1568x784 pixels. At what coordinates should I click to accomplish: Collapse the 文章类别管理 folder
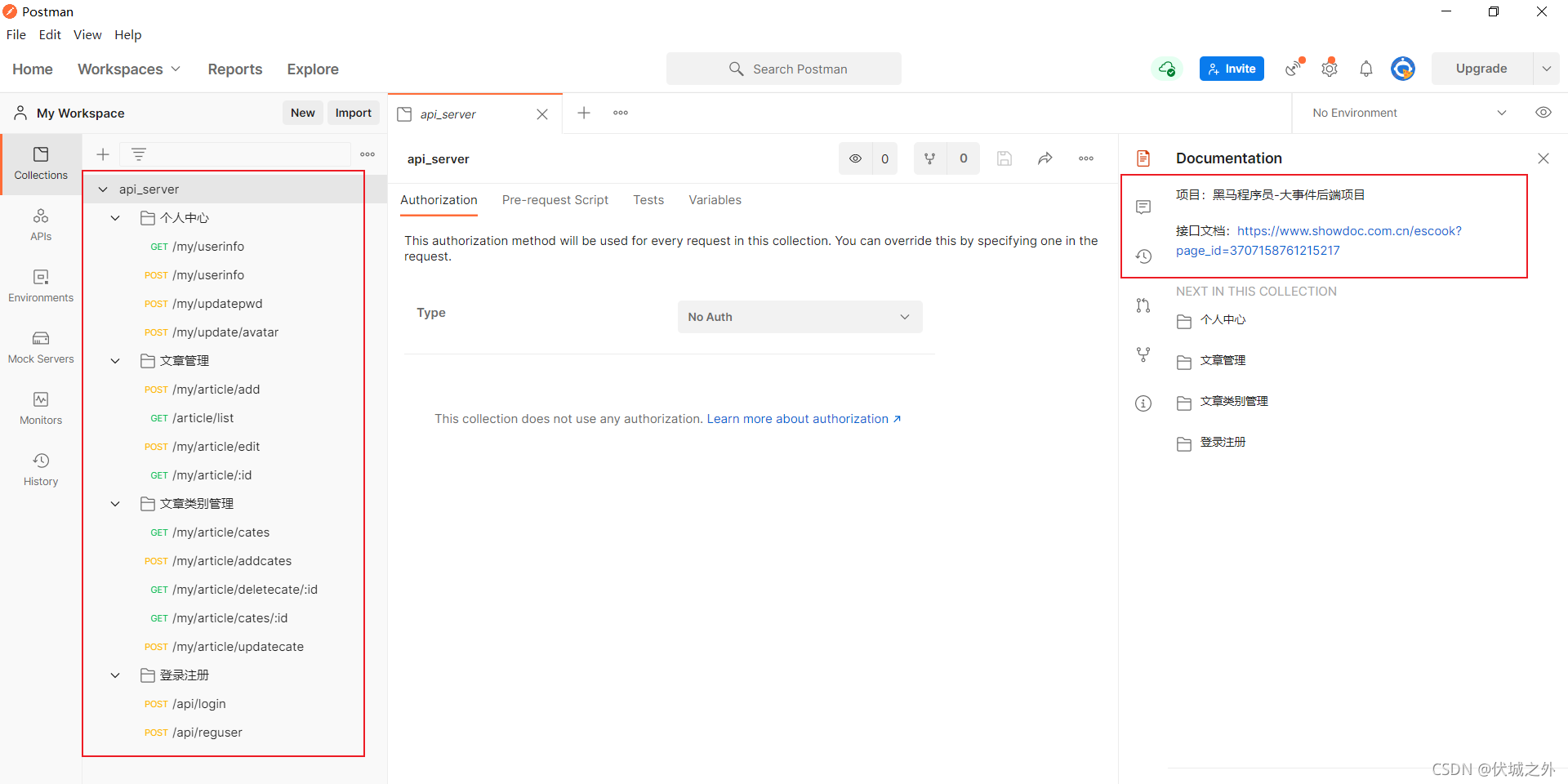[x=115, y=504]
